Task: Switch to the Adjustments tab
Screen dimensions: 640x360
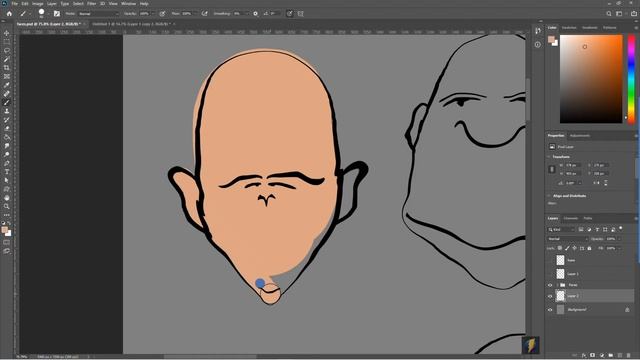Action: point(580,136)
